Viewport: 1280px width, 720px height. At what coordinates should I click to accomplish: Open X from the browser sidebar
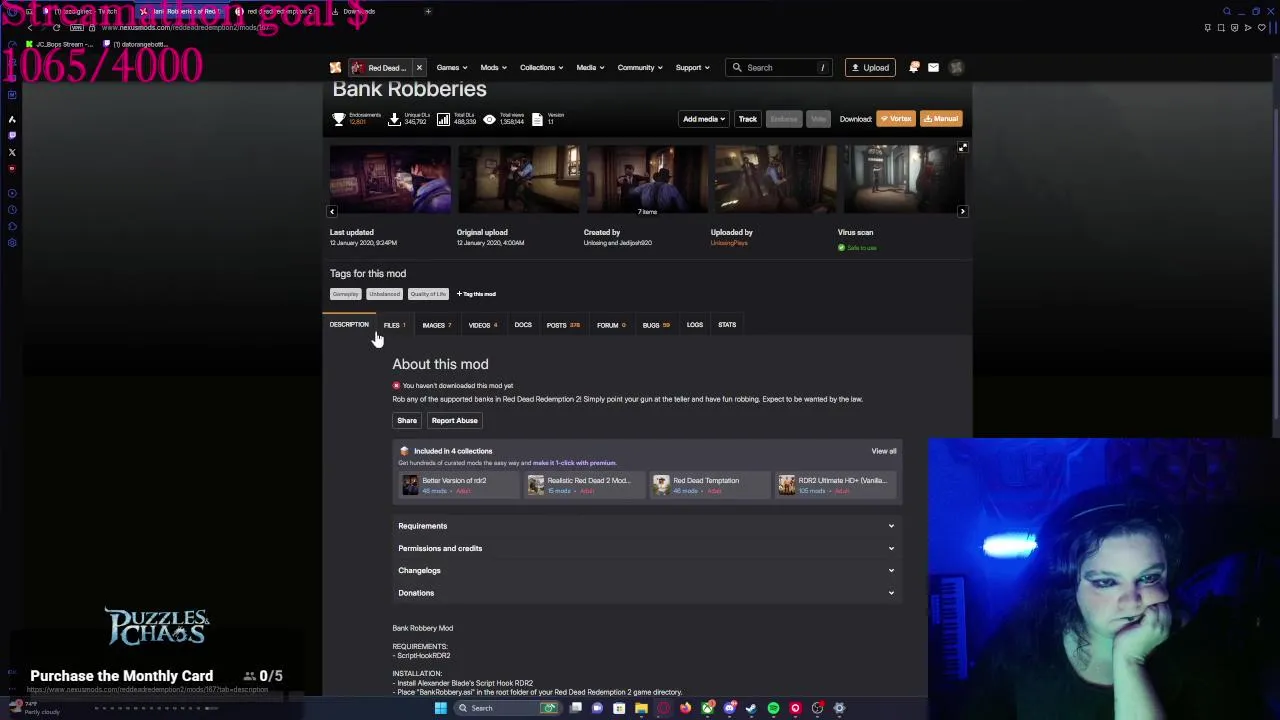(12, 152)
